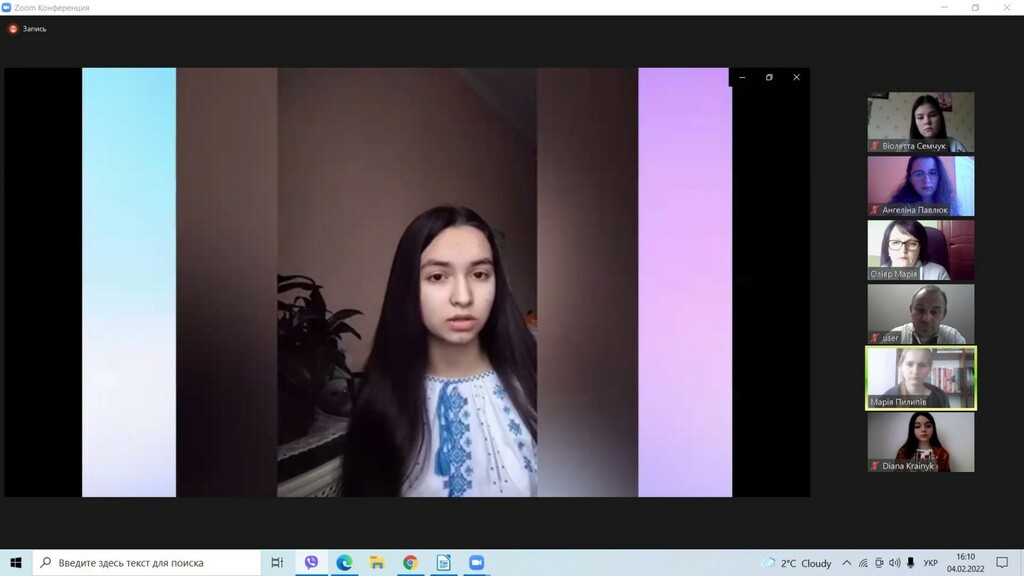Switch the УКР keyboard language indicator

click(x=930, y=563)
